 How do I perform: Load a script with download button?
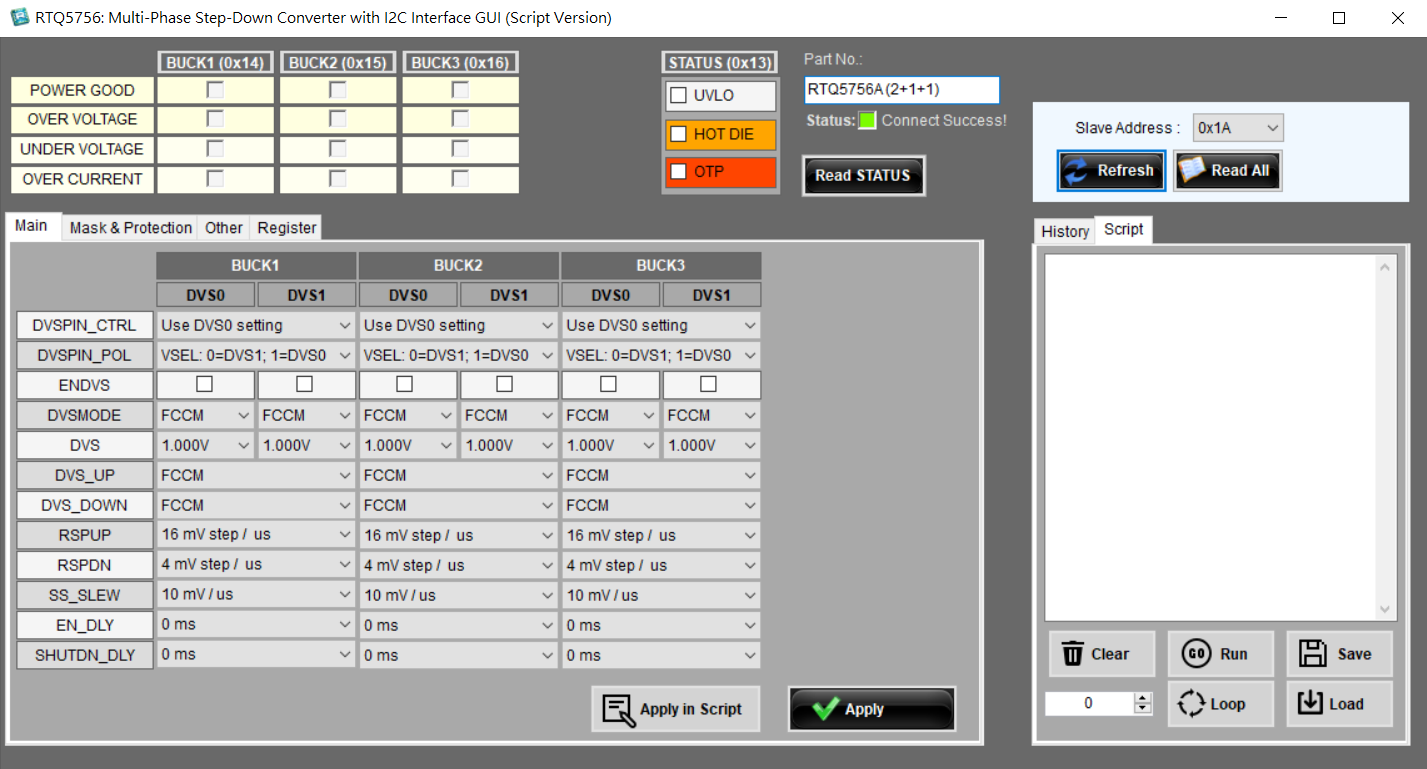click(1339, 704)
